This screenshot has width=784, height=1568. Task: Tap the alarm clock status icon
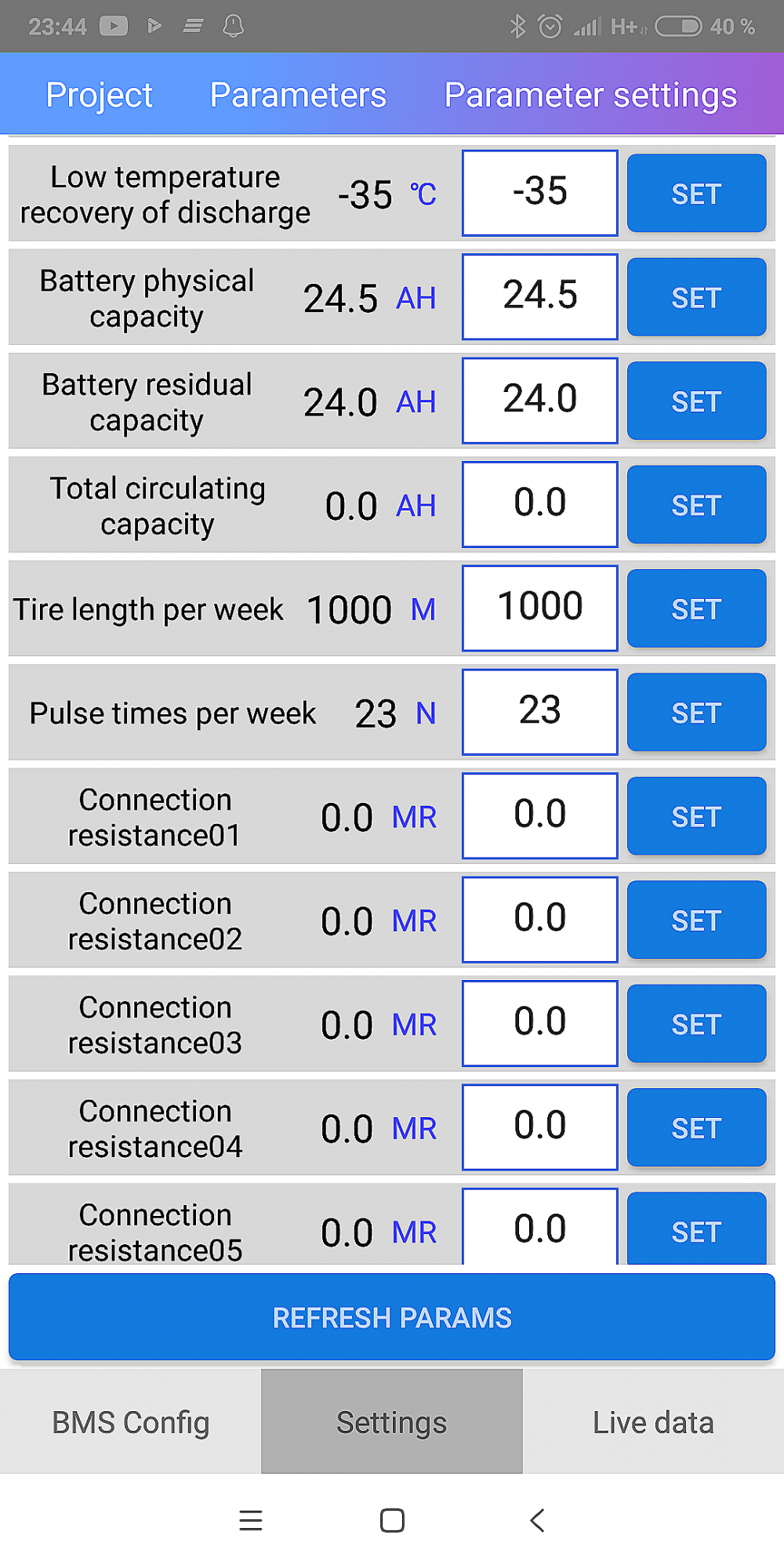tap(550, 27)
